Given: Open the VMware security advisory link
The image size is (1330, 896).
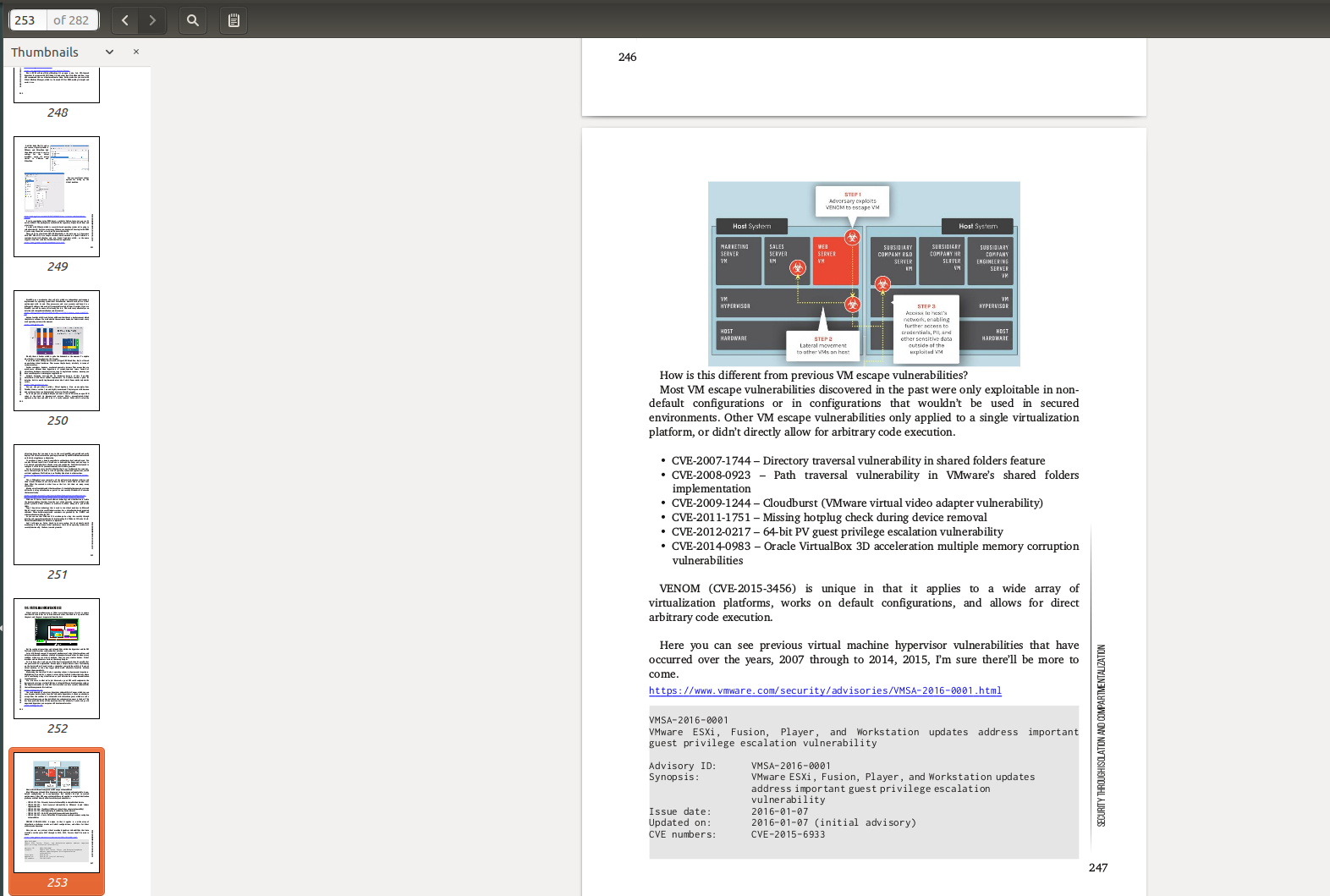Looking at the screenshot, I should [825, 690].
